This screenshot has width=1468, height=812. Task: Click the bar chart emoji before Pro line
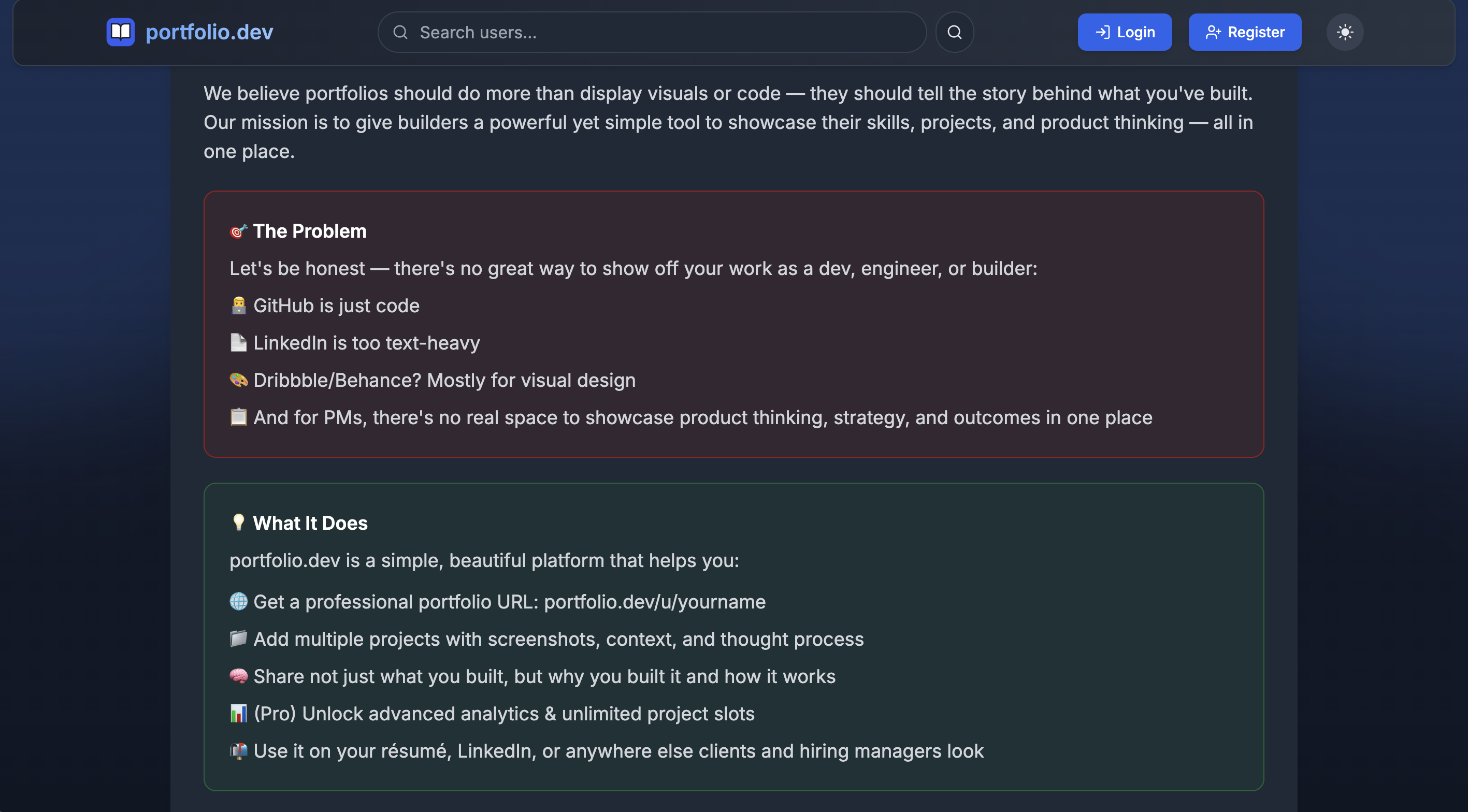pos(238,714)
